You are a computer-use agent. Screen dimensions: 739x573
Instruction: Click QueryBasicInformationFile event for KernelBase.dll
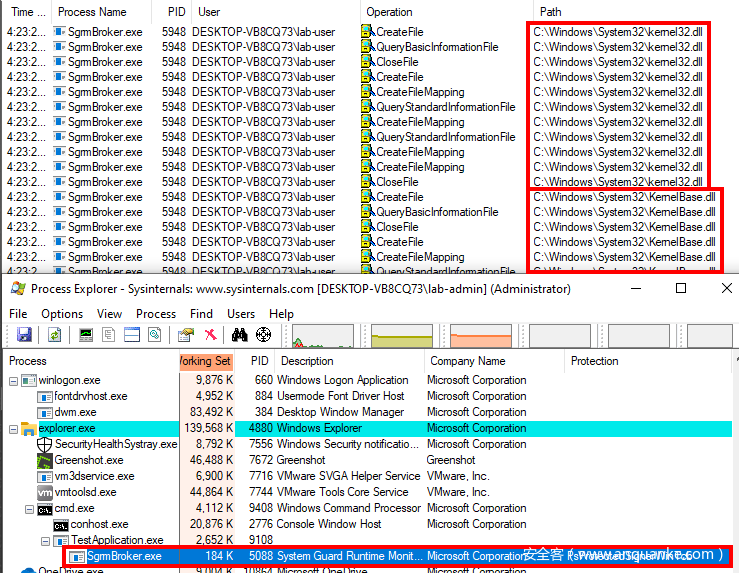(x=437, y=212)
